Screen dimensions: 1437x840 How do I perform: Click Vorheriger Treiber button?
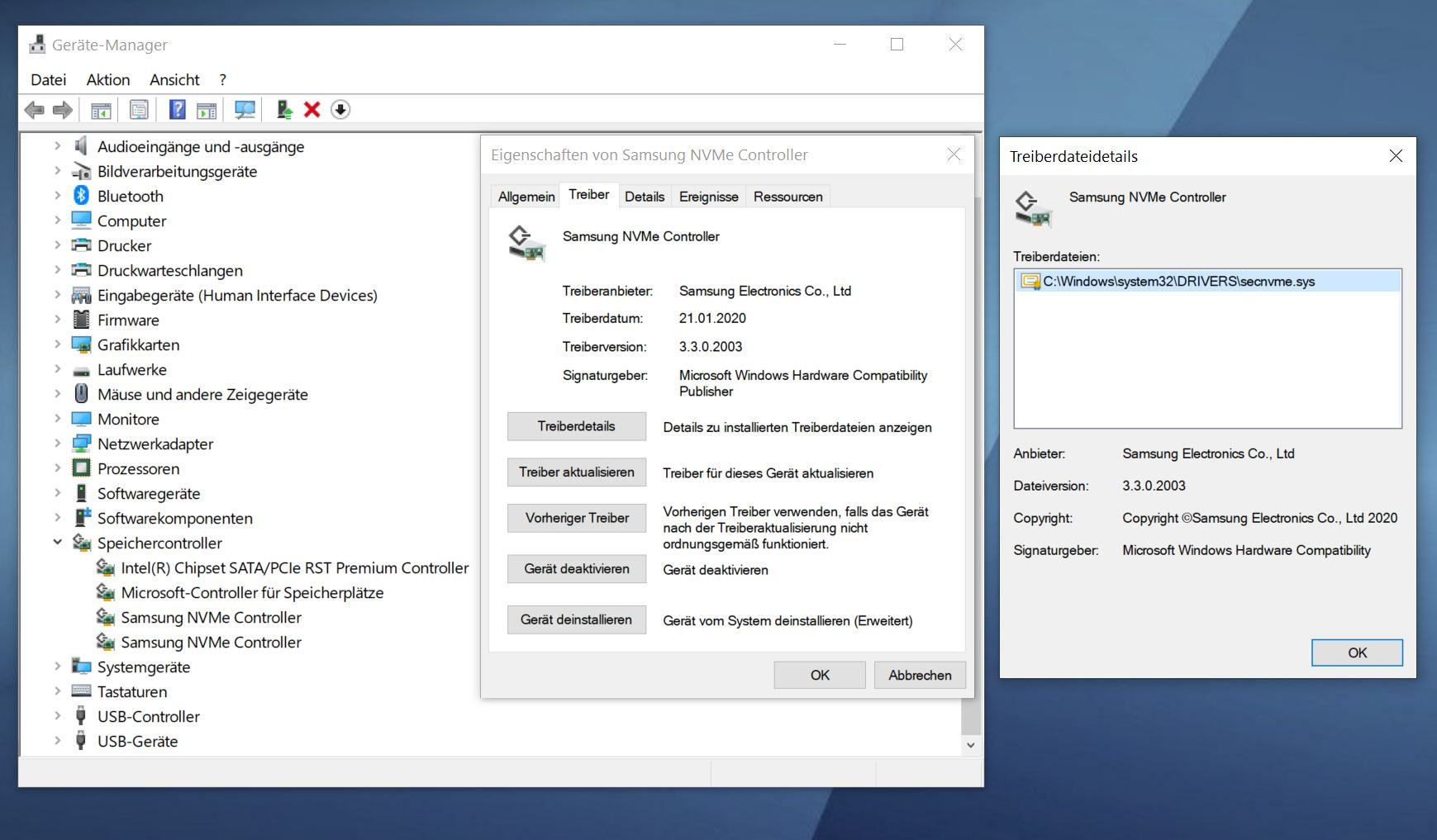[577, 518]
